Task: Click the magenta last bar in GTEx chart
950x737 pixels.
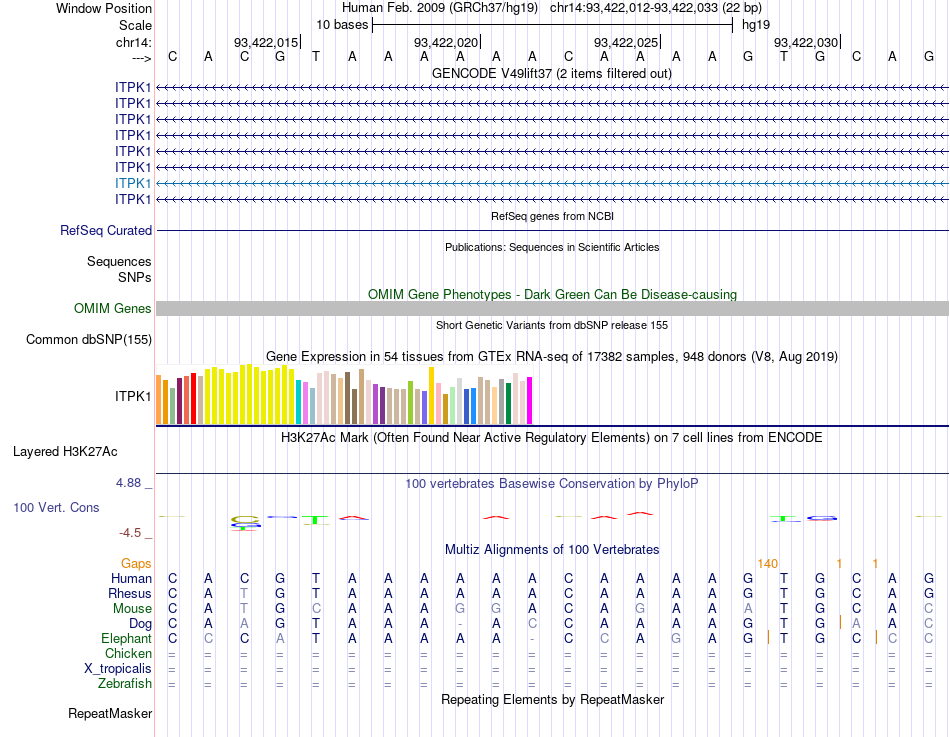Action: coord(529,401)
